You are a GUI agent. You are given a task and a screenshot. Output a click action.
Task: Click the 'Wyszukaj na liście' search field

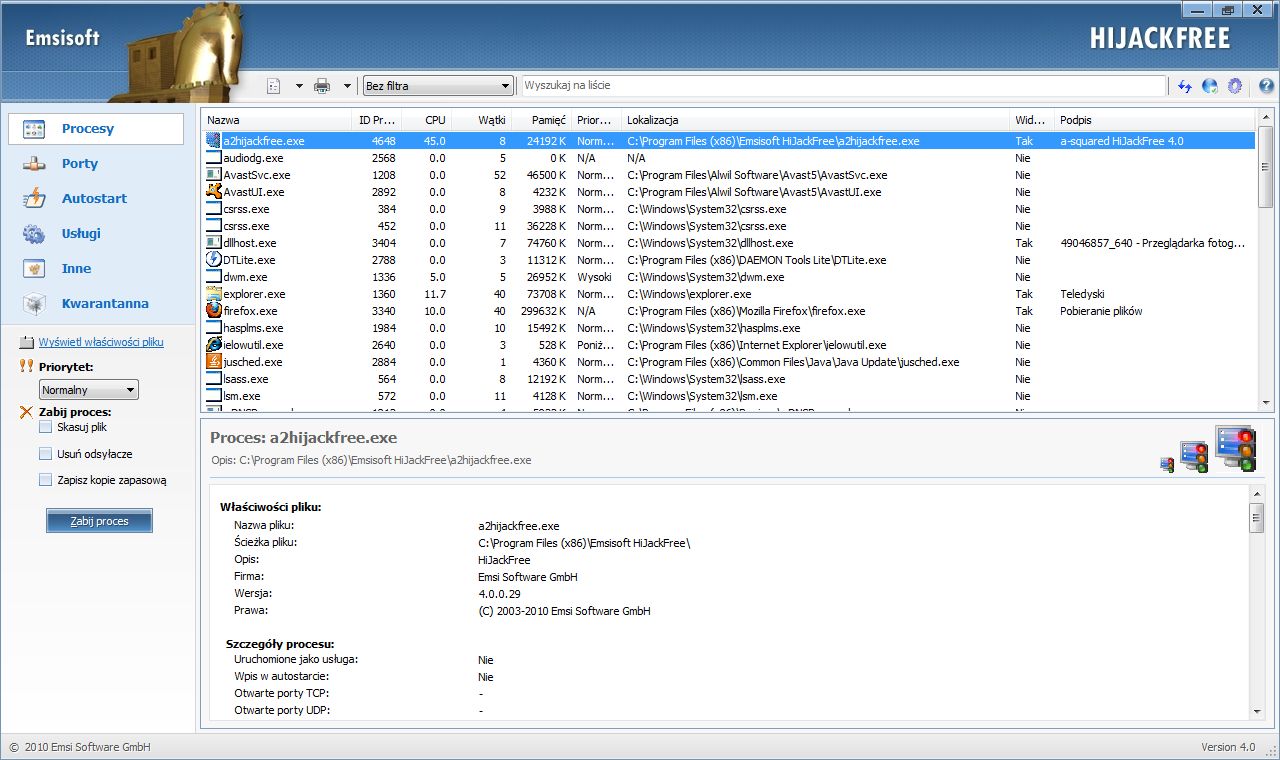point(843,86)
